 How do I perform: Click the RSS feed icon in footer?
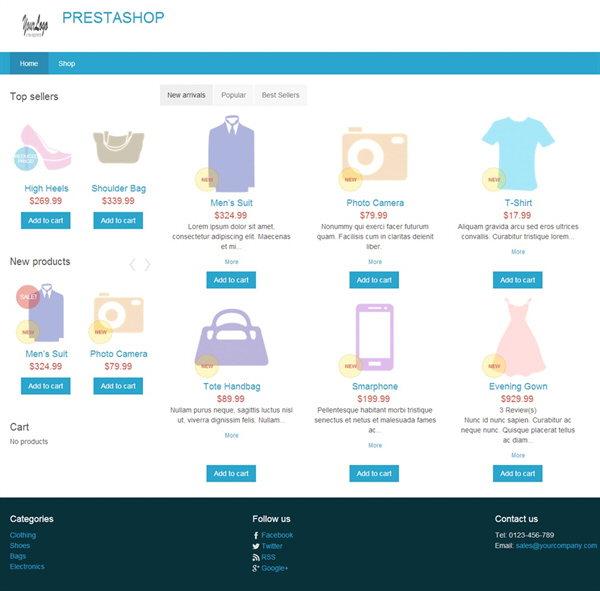tap(256, 557)
